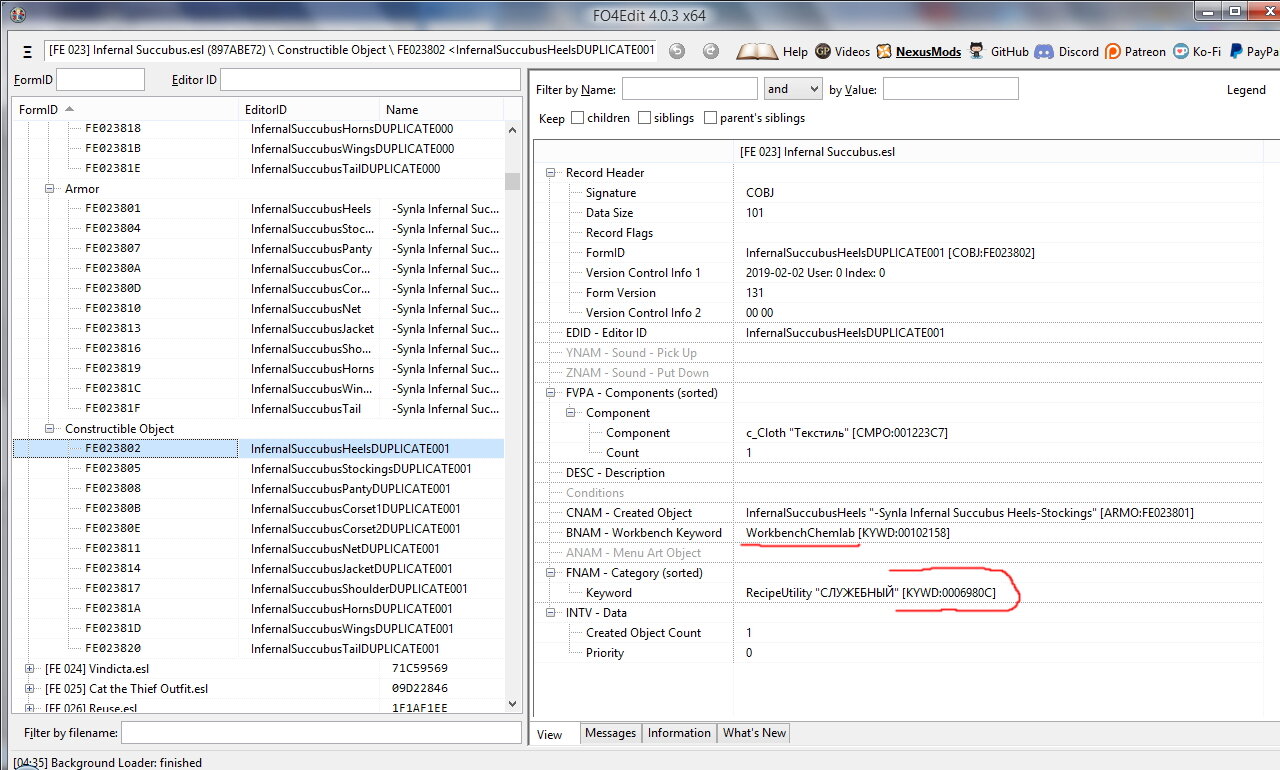Enable the Keep siblings checkbox

645,118
